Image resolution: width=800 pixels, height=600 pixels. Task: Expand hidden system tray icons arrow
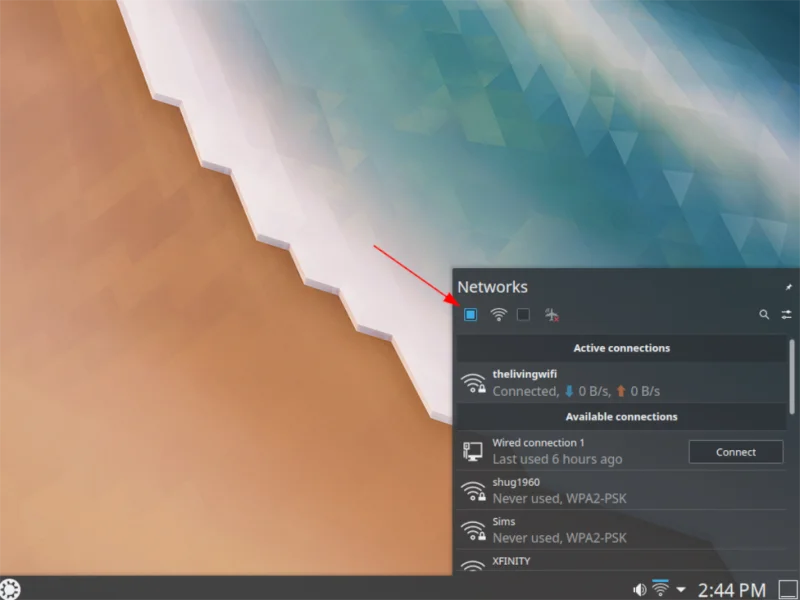click(x=681, y=590)
